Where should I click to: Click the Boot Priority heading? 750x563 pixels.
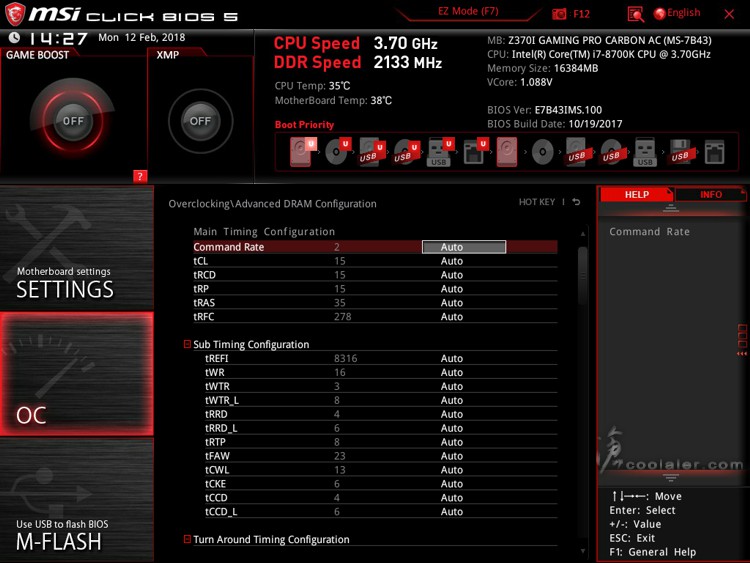[304, 124]
